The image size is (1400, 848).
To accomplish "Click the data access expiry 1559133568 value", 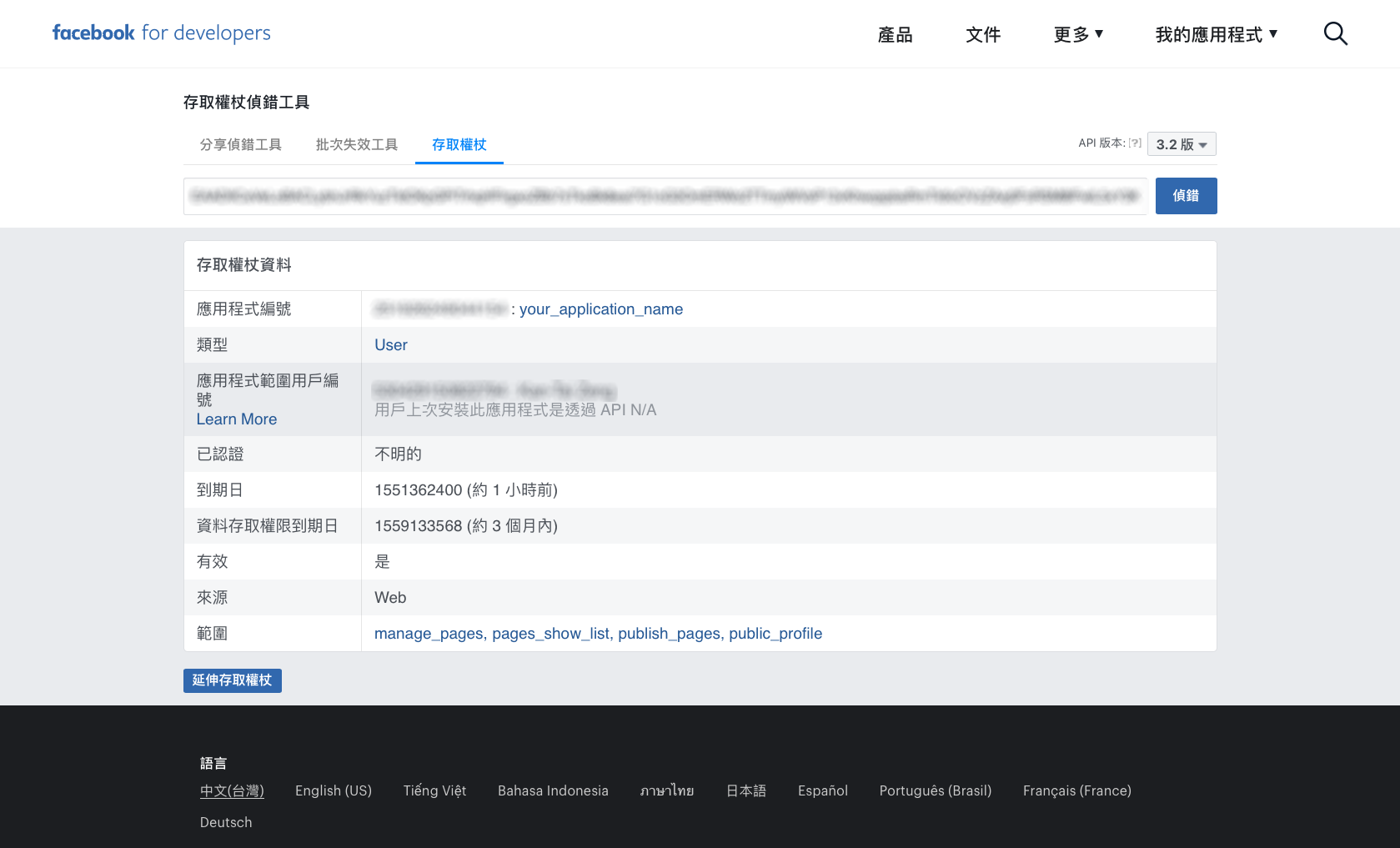I will (x=418, y=526).
